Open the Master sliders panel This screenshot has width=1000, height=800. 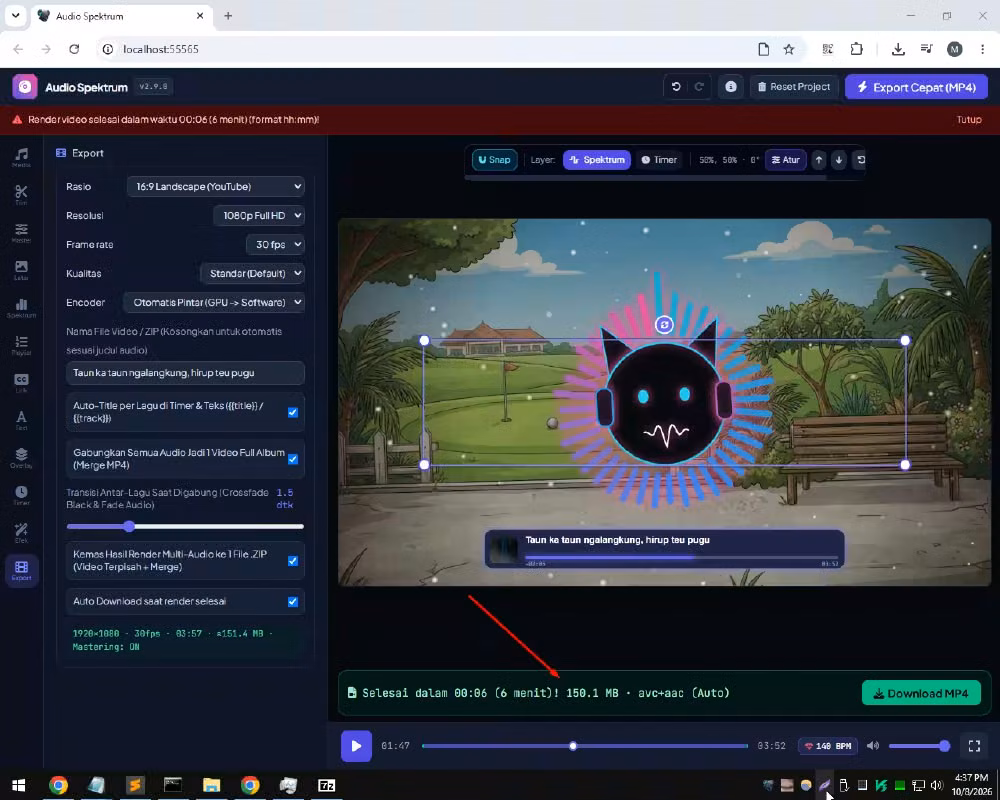click(x=21, y=232)
